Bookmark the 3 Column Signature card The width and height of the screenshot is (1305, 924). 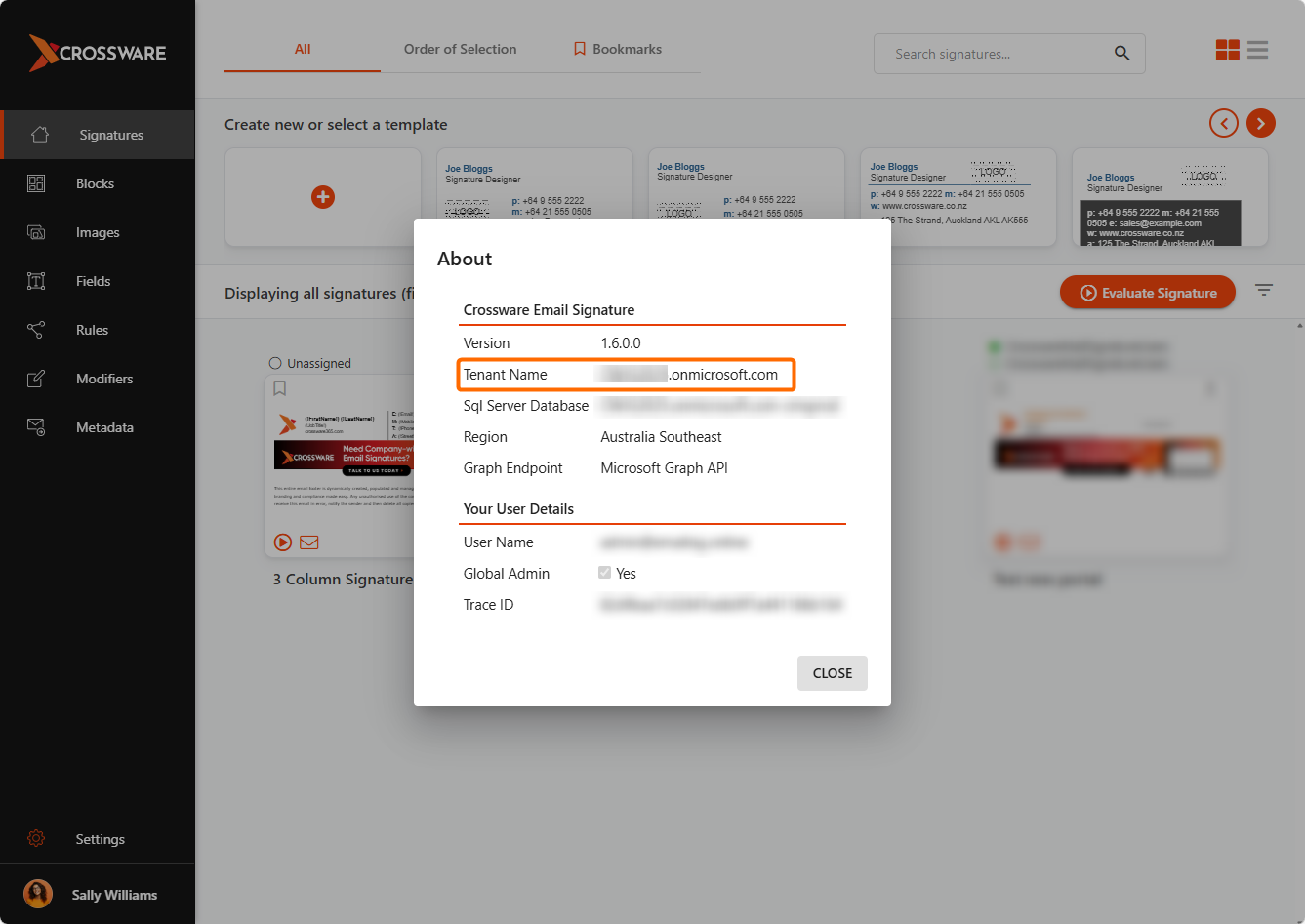(280, 388)
